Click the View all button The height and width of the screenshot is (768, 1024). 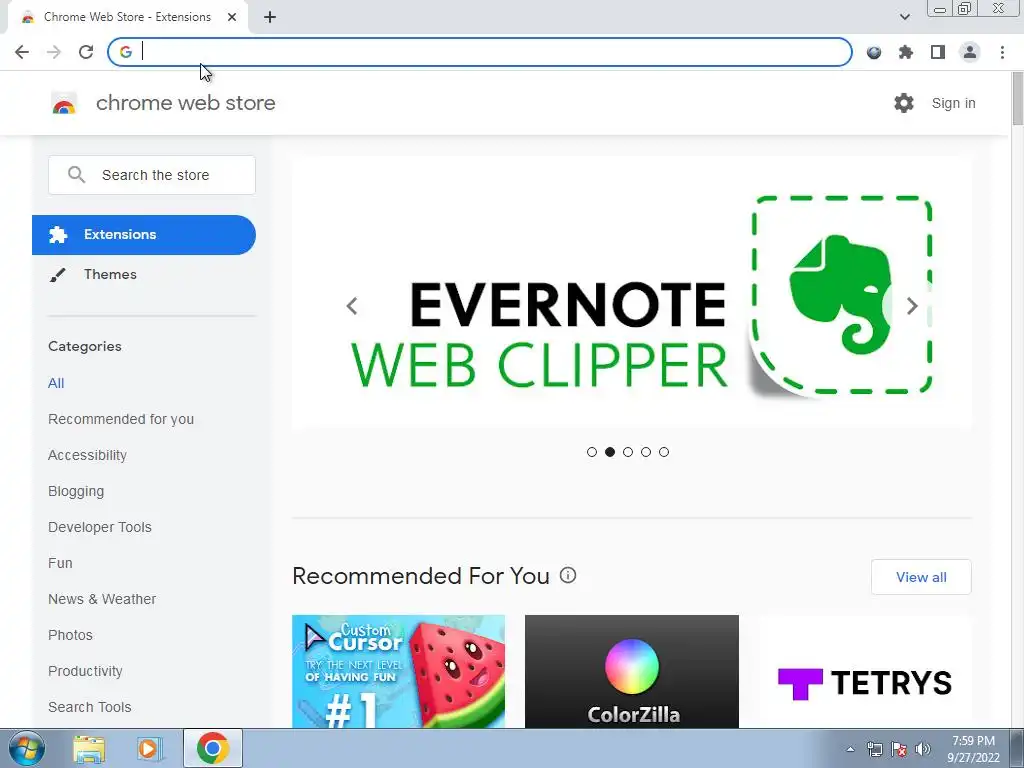pos(921,577)
